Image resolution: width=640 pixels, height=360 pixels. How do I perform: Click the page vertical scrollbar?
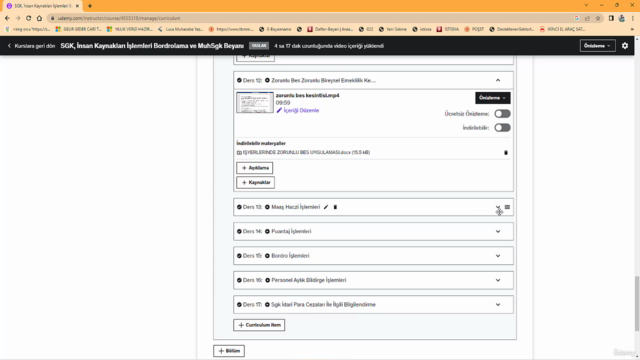[637, 303]
